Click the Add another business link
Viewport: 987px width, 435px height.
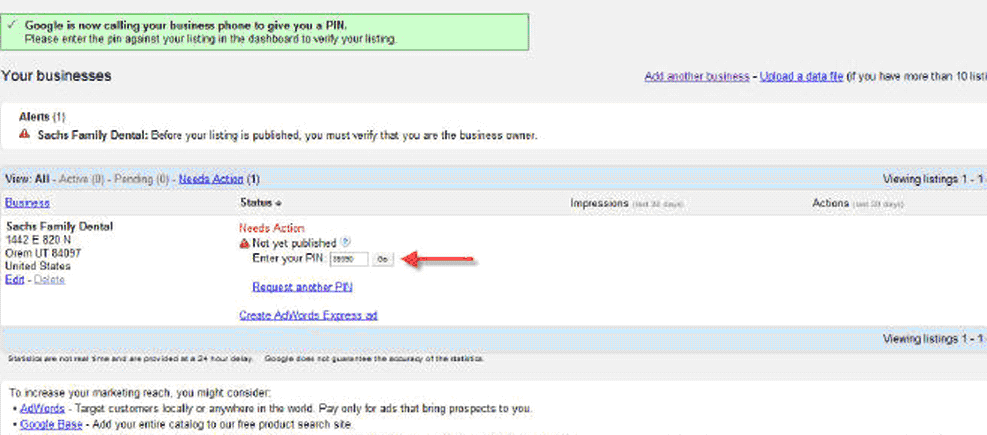(696, 77)
